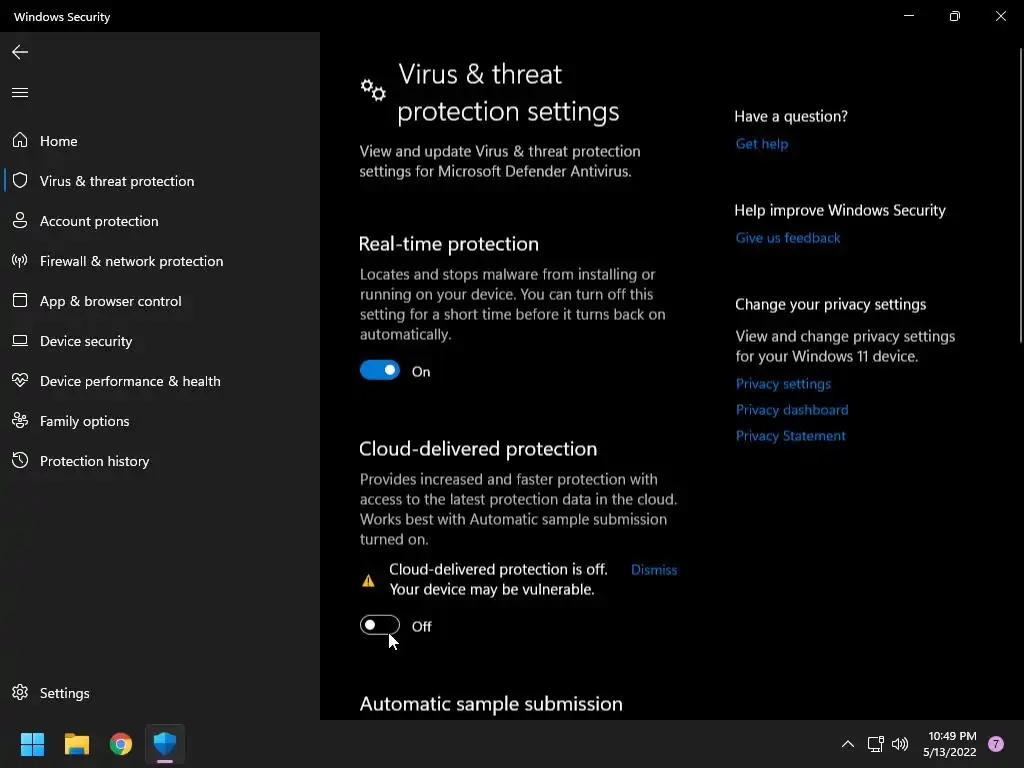Open Google Chrome from taskbar
Viewport: 1024px width, 768px height.
[121, 744]
